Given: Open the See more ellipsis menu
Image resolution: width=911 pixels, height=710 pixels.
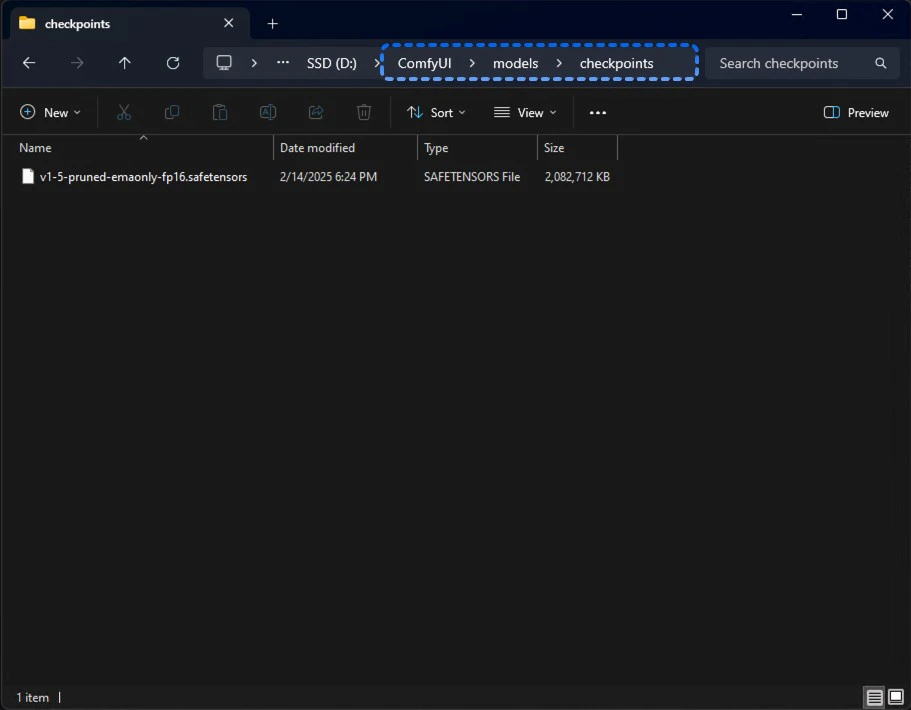Looking at the screenshot, I should (597, 112).
